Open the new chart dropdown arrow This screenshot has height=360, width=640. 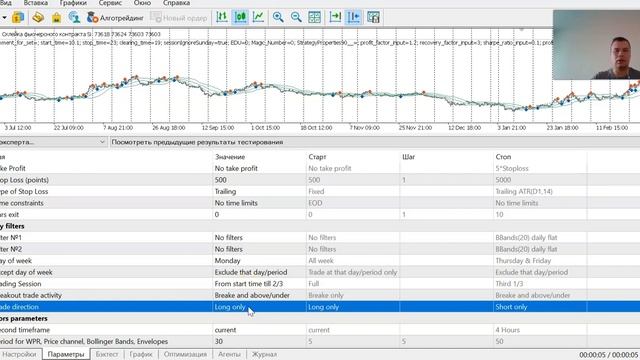[4, 18]
